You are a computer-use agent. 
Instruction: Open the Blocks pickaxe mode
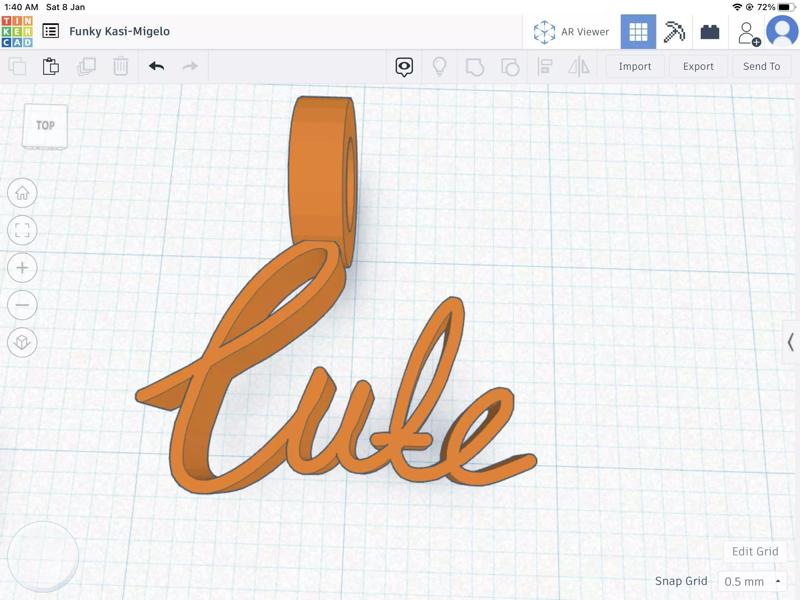pos(674,32)
